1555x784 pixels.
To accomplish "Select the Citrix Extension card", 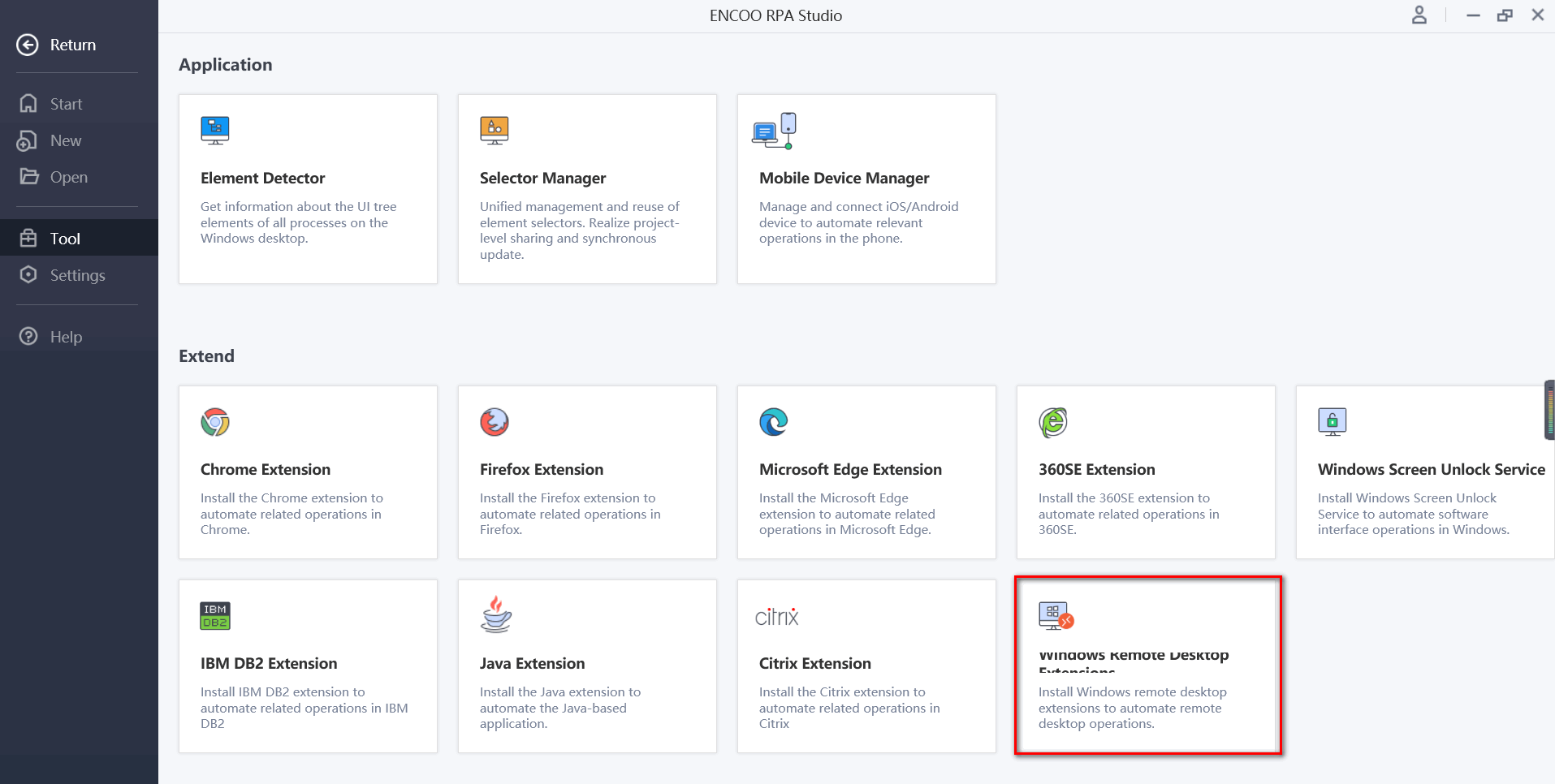I will pos(866,666).
